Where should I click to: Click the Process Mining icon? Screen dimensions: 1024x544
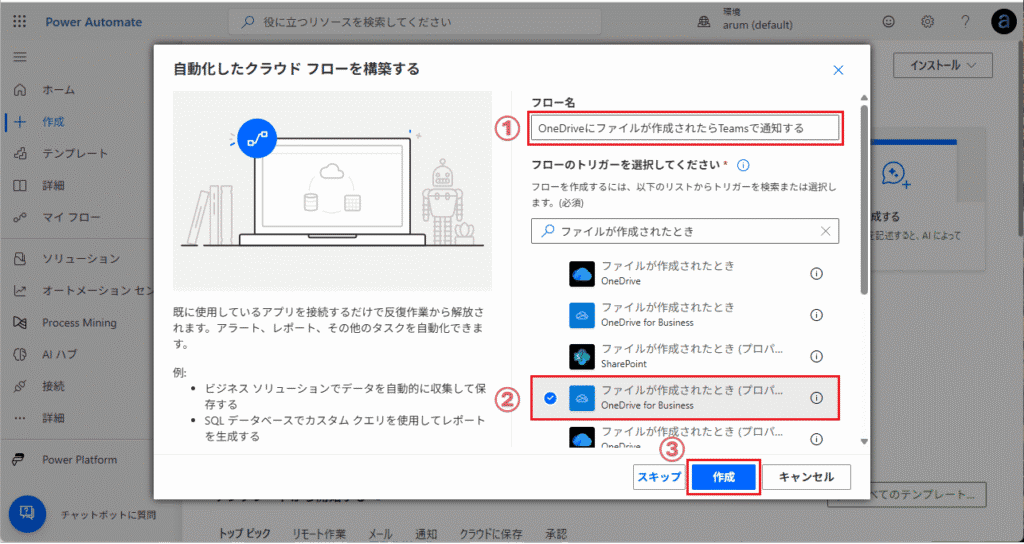pos(20,323)
